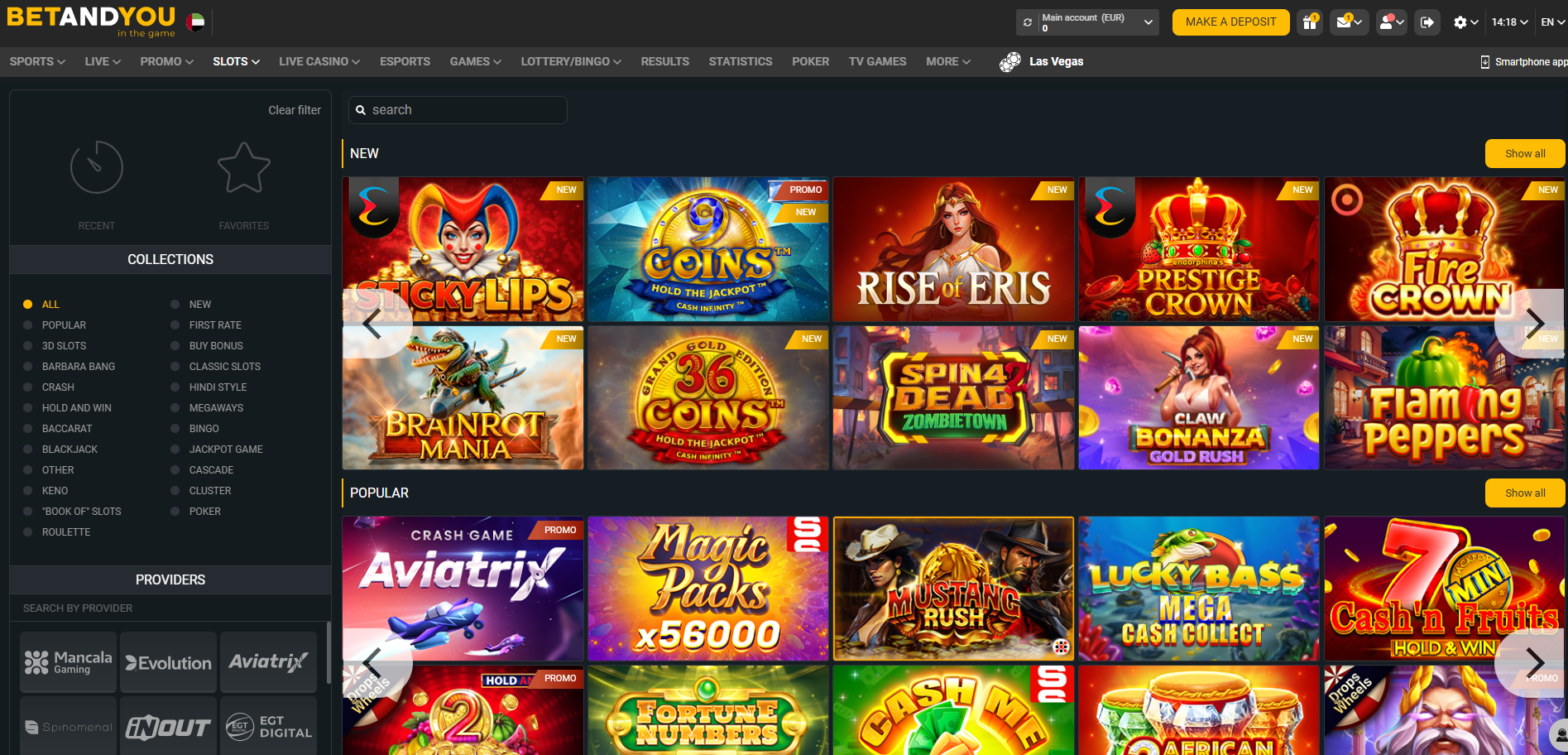The height and width of the screenshot is (755, 1568).
Task: Click Clear filter link
Action: (x=295, y=110)
